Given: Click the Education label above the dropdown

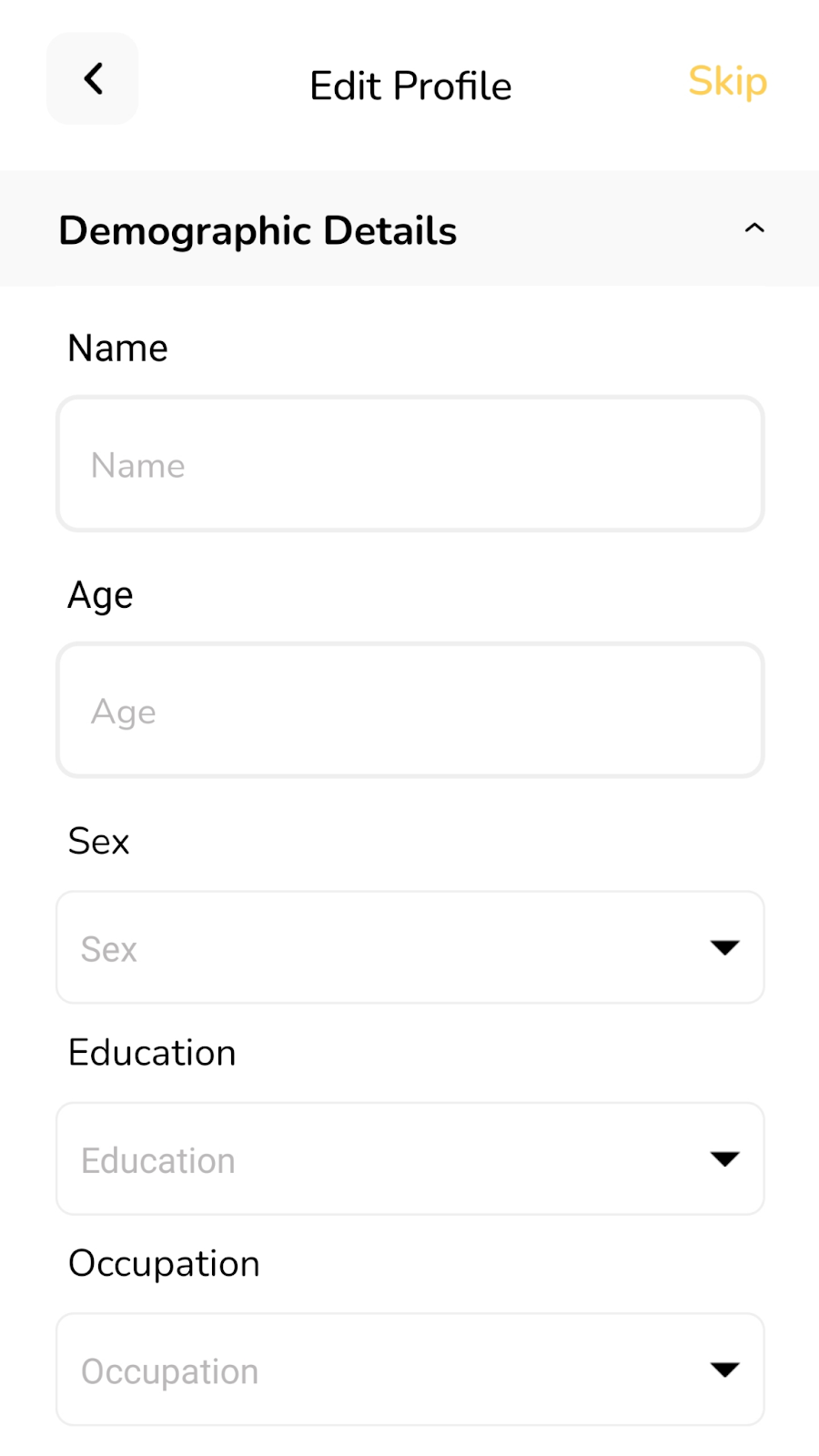Looking at the screenshot, I should (152, 1053).
